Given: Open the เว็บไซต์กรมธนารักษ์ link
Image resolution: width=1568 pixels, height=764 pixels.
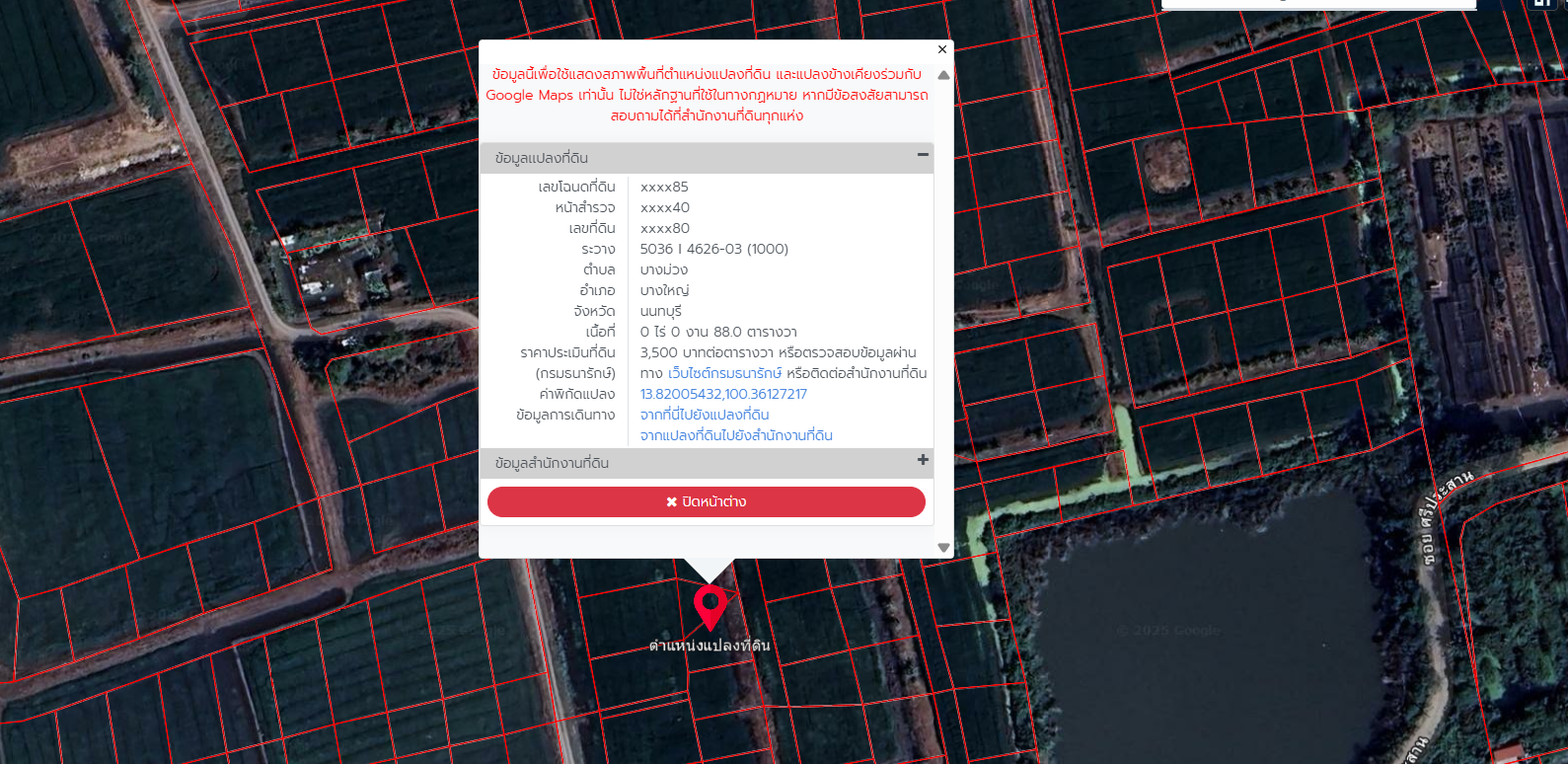Looking at the screenshot, I should (x=724, y=373).
